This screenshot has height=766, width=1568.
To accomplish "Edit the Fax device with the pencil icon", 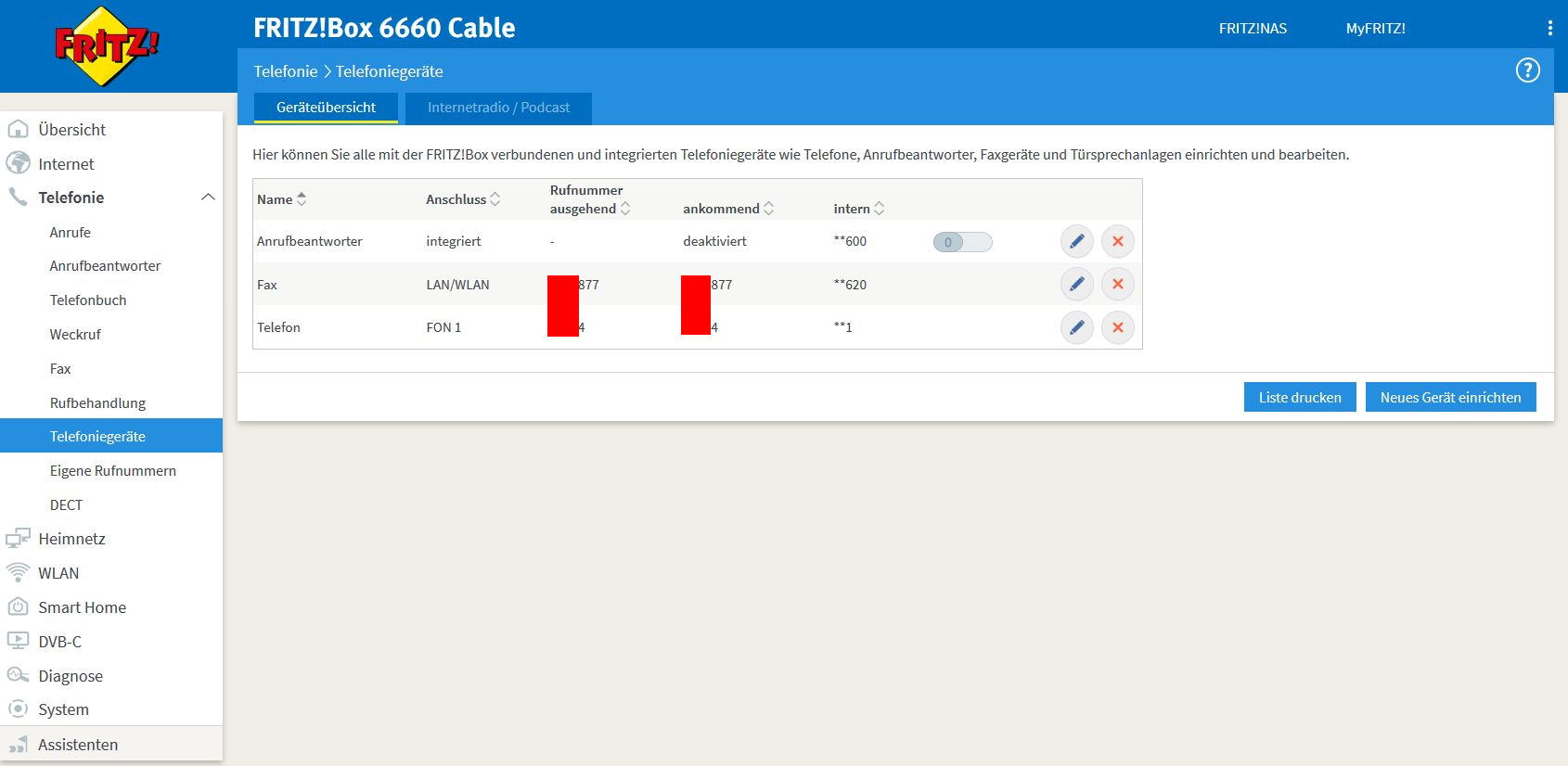I will (1076, 284).
